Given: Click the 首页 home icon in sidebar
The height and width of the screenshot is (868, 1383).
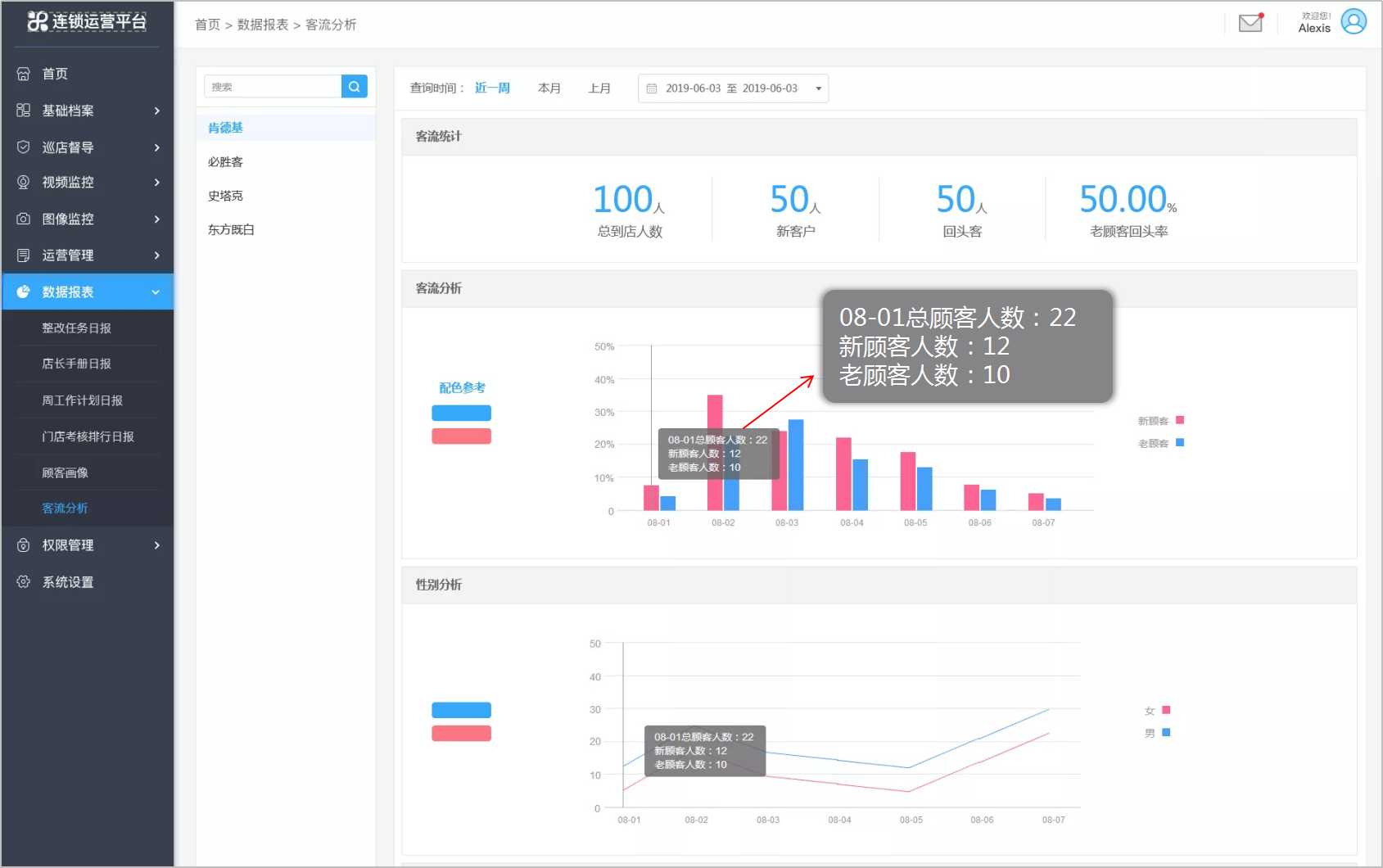Looking at the screenshot, I should [24, 74].
